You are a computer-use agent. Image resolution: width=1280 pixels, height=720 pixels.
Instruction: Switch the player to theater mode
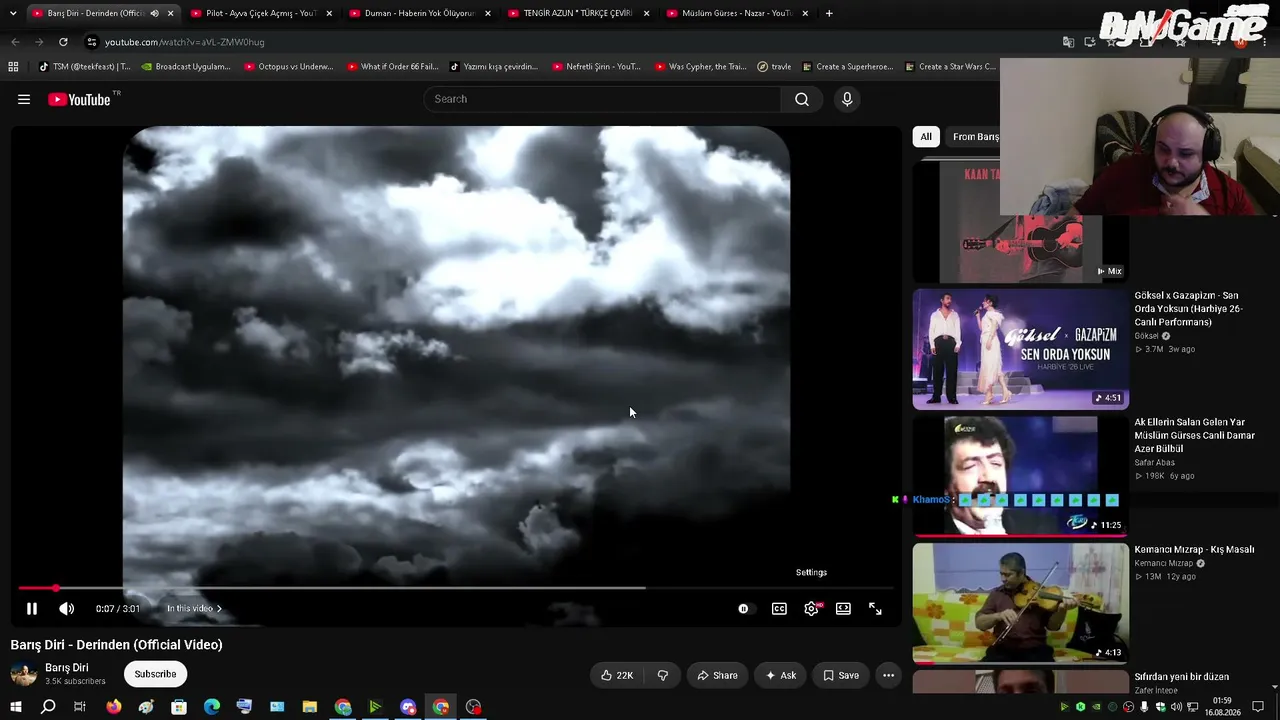click(x=843, y=609)
